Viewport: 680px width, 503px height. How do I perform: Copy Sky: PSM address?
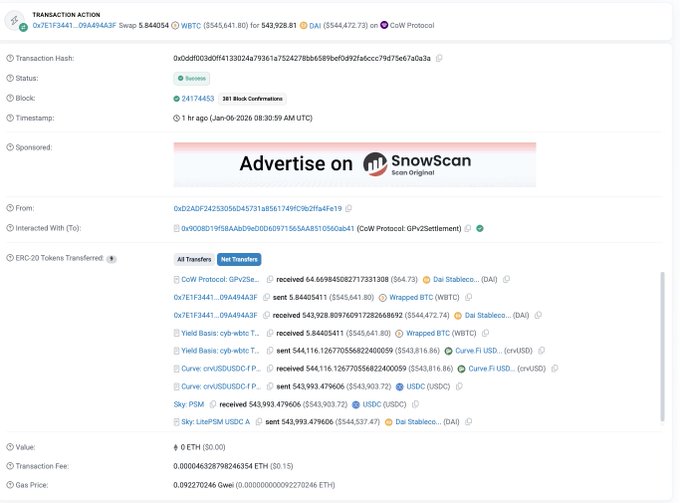click(212, 404)
